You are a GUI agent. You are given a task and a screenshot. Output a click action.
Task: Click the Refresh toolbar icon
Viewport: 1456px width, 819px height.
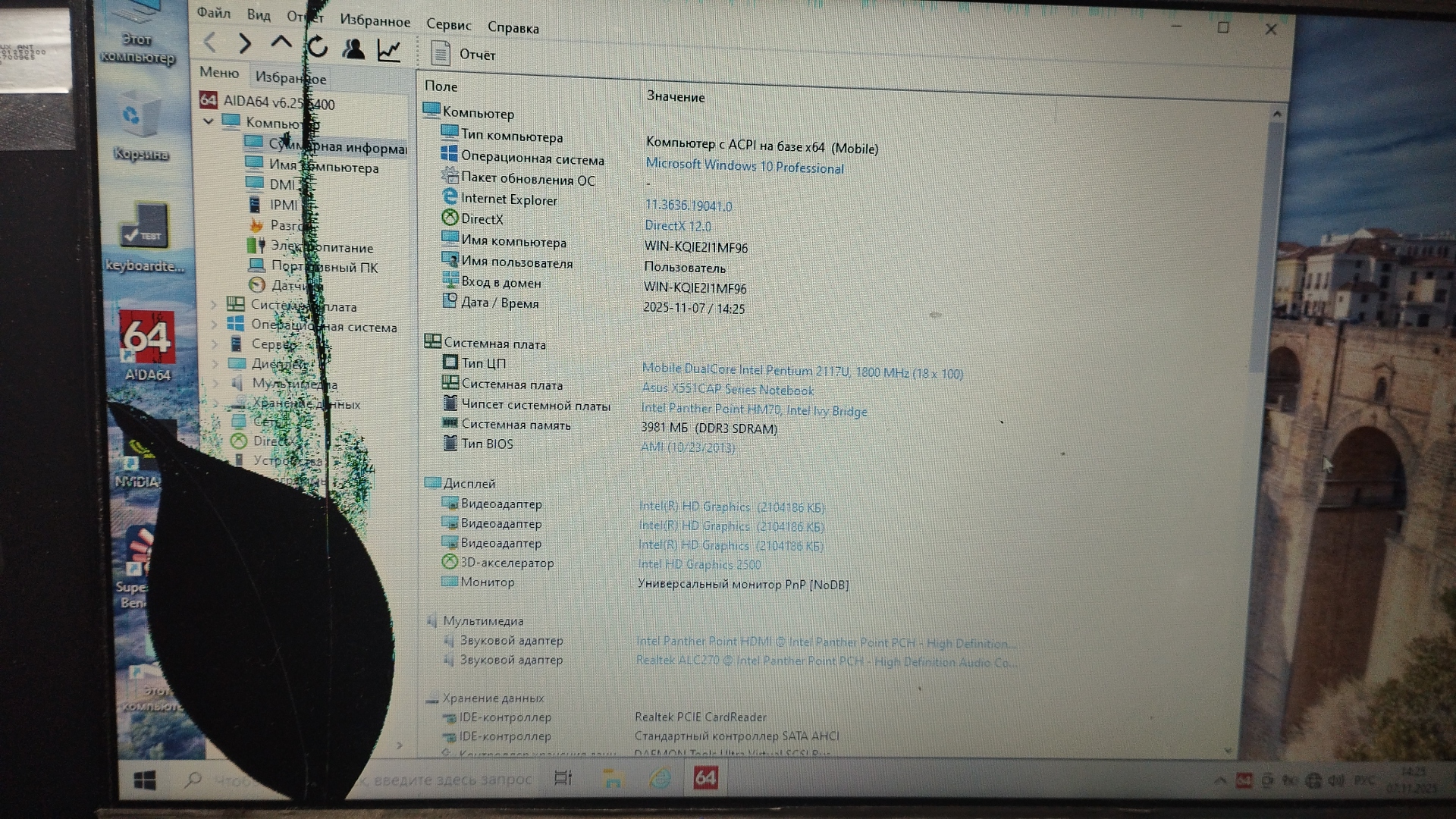click(318, 47)
